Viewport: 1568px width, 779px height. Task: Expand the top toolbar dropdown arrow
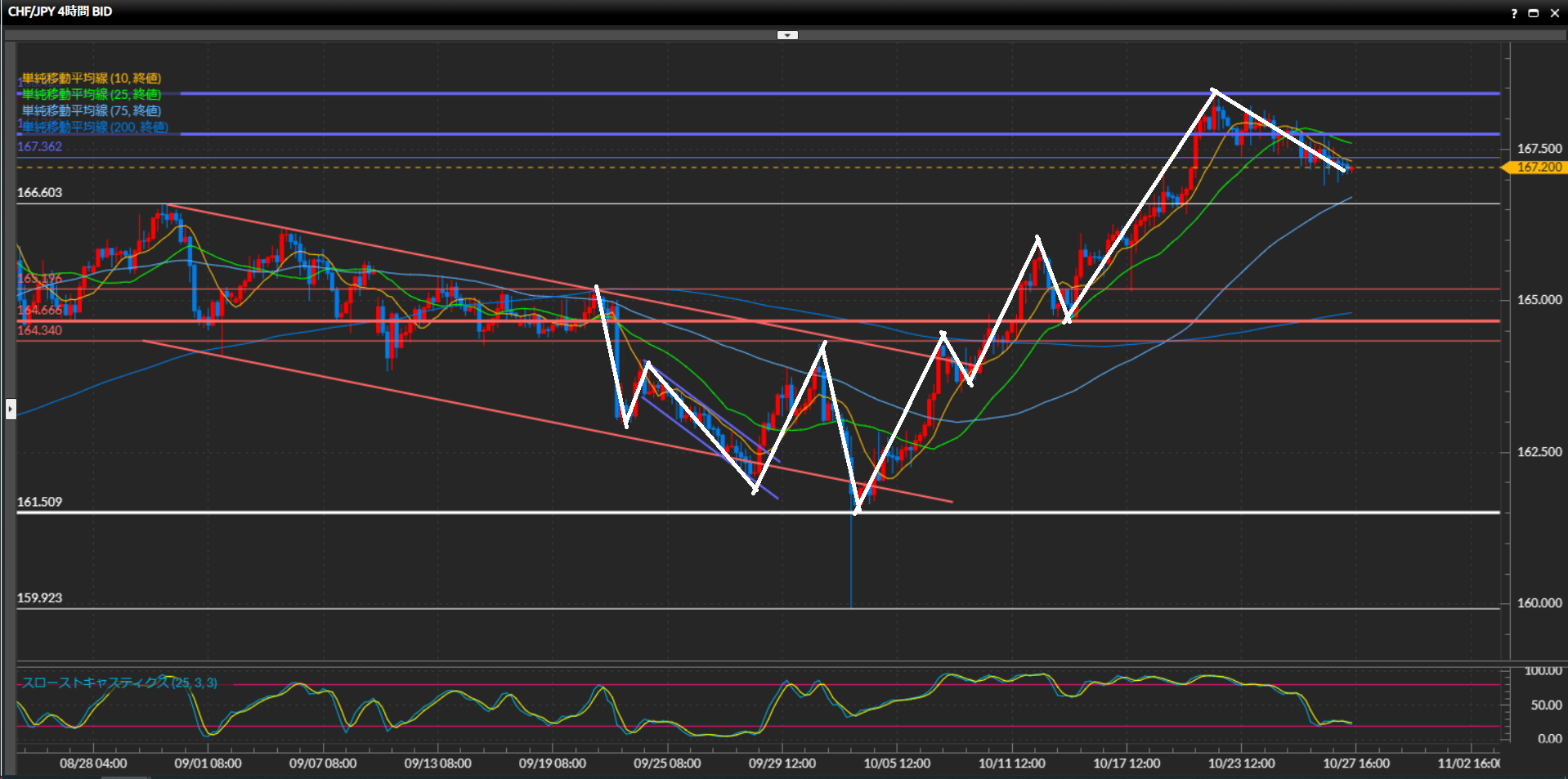[786, 35]
